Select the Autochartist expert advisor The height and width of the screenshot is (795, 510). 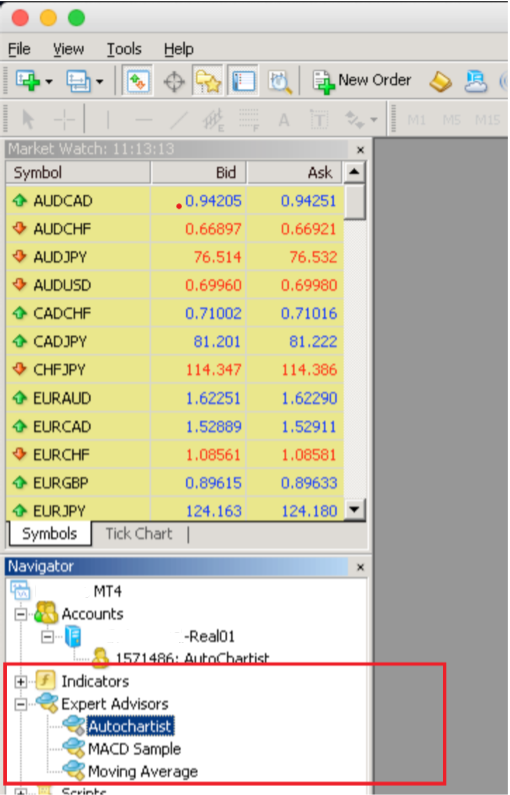tap(130, 727)
